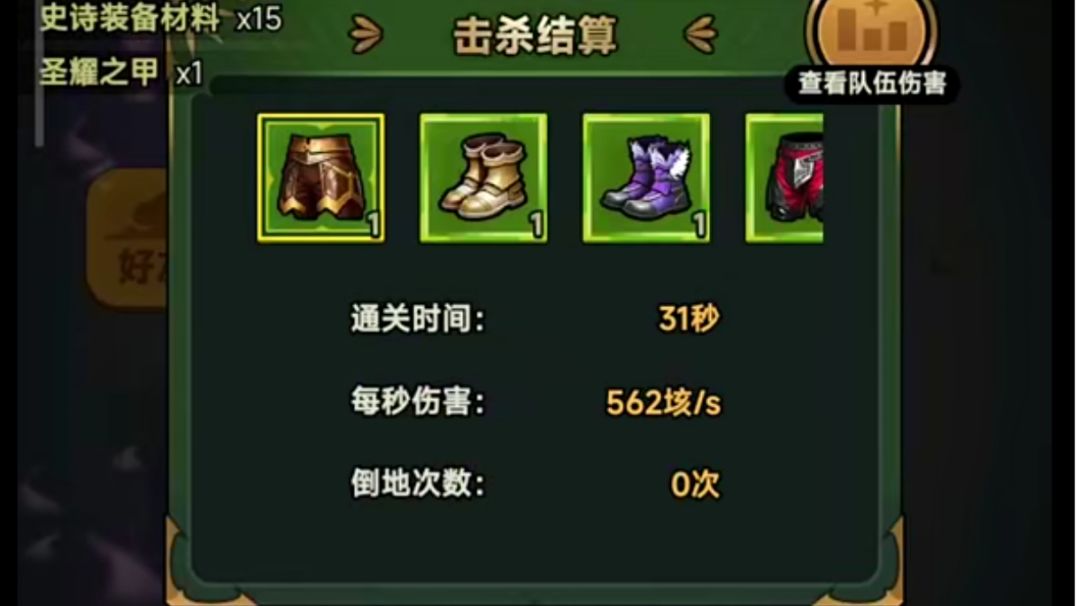Click the 31秒 clear time value
This screenshot has width=1080, height=606.
point(689,319)
